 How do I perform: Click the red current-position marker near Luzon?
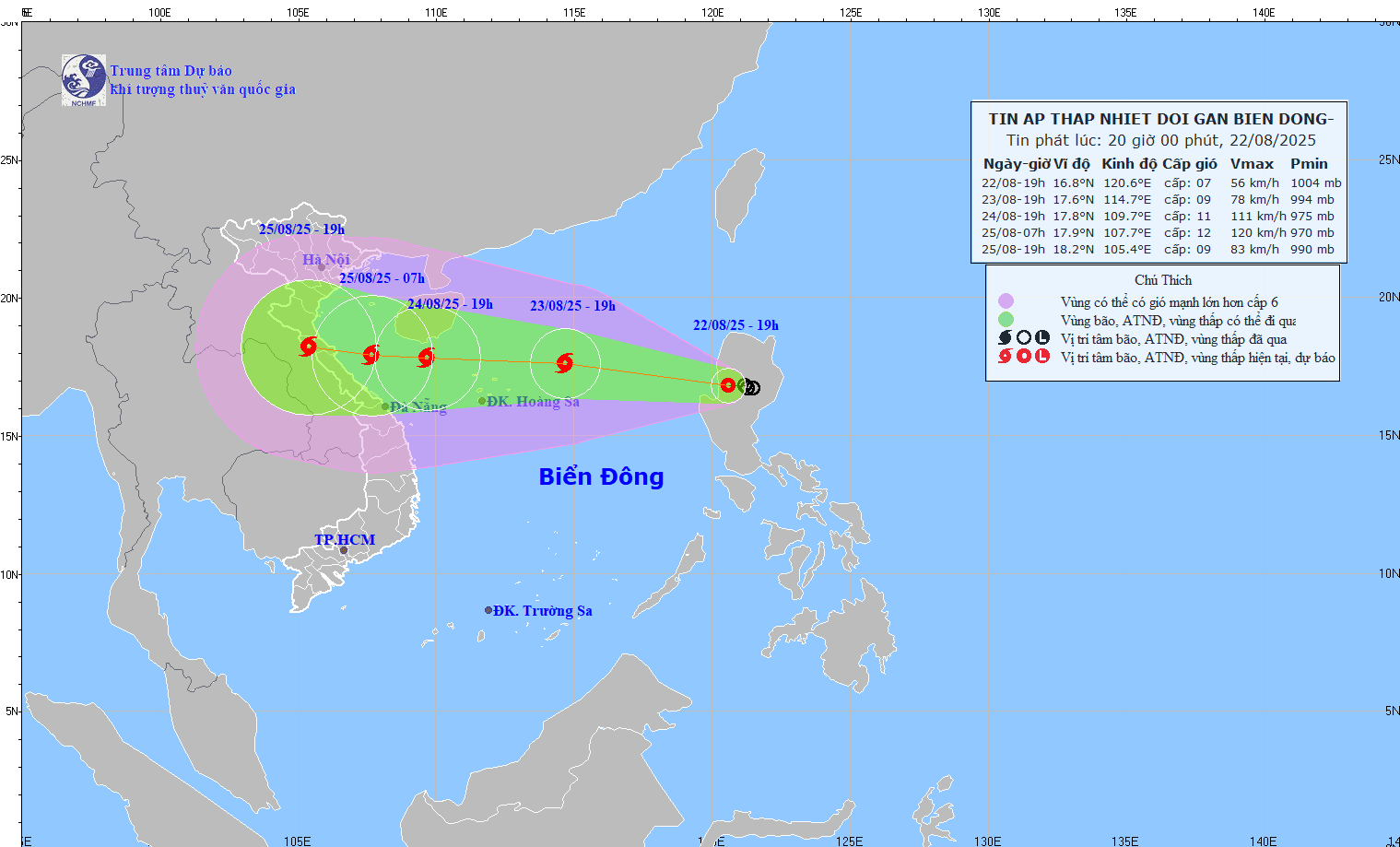[728, 385]
